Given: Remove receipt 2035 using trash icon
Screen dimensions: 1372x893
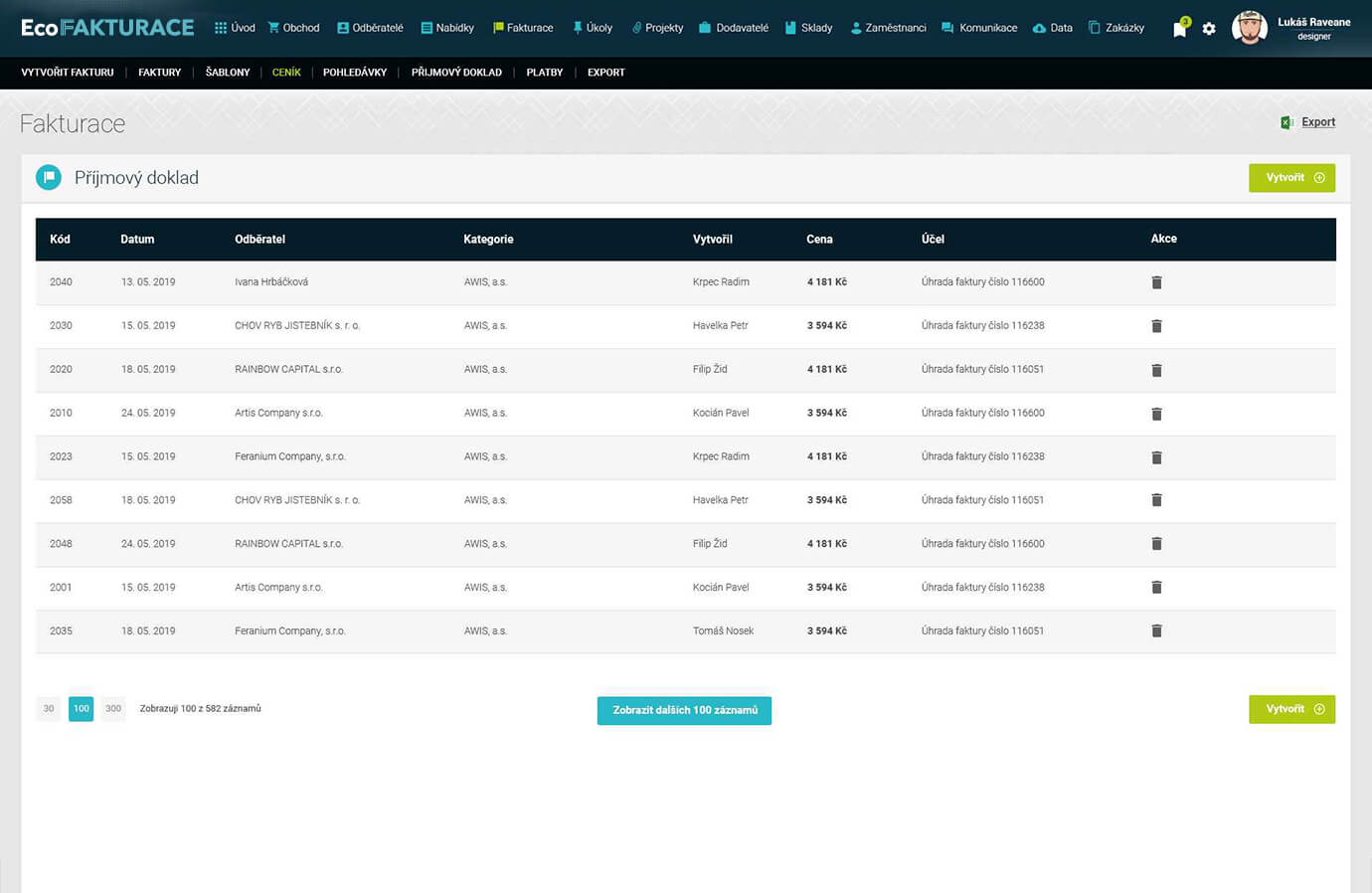Looking at the screenshot, I should click(1156, 631).
